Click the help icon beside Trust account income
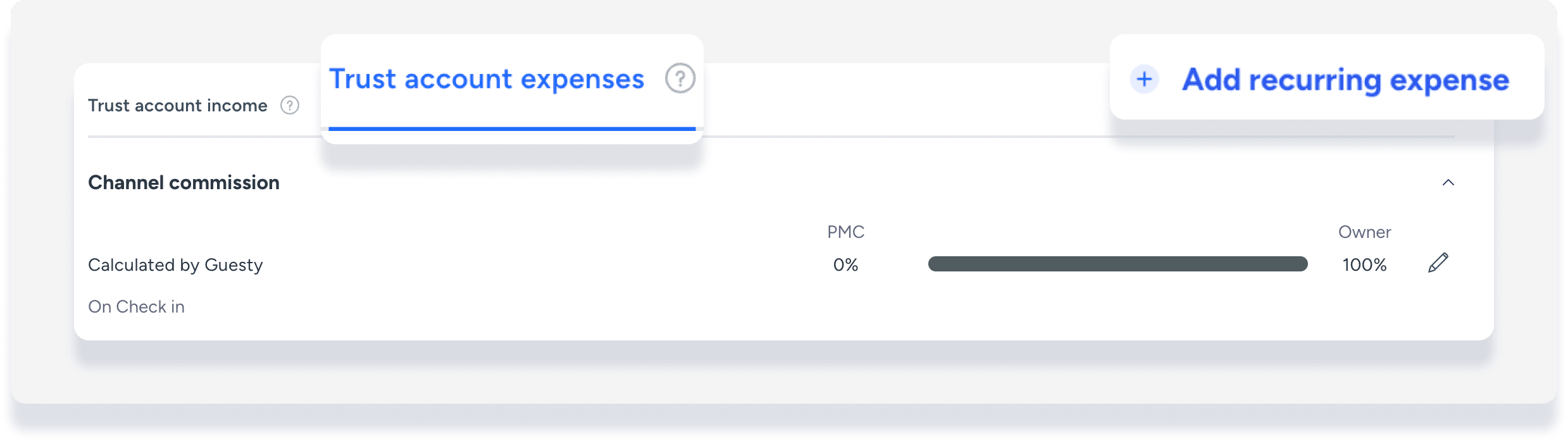This screenshot has width=1568, height=441. click(290, 105)
